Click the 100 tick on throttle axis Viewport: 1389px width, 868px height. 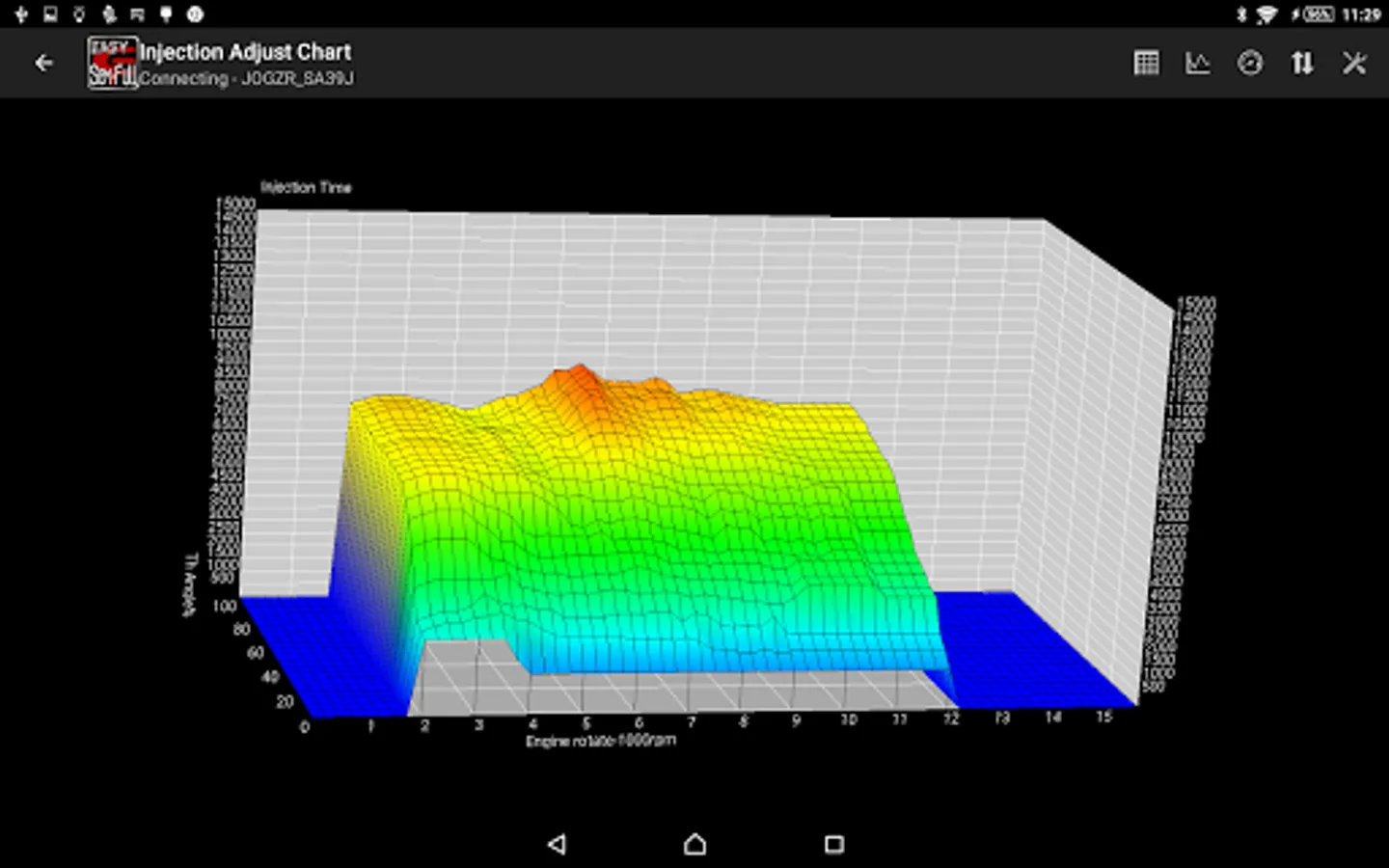(x=224, y=606)
